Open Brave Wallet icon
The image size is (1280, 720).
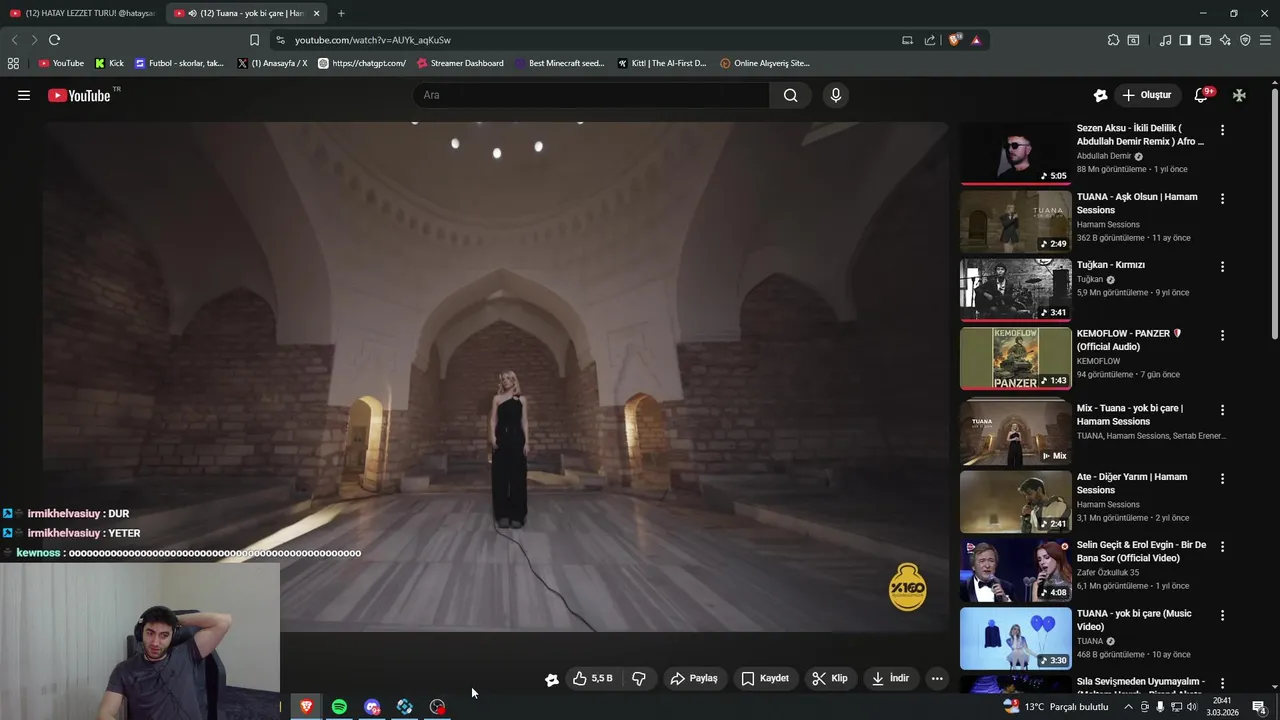point(1205,40)
